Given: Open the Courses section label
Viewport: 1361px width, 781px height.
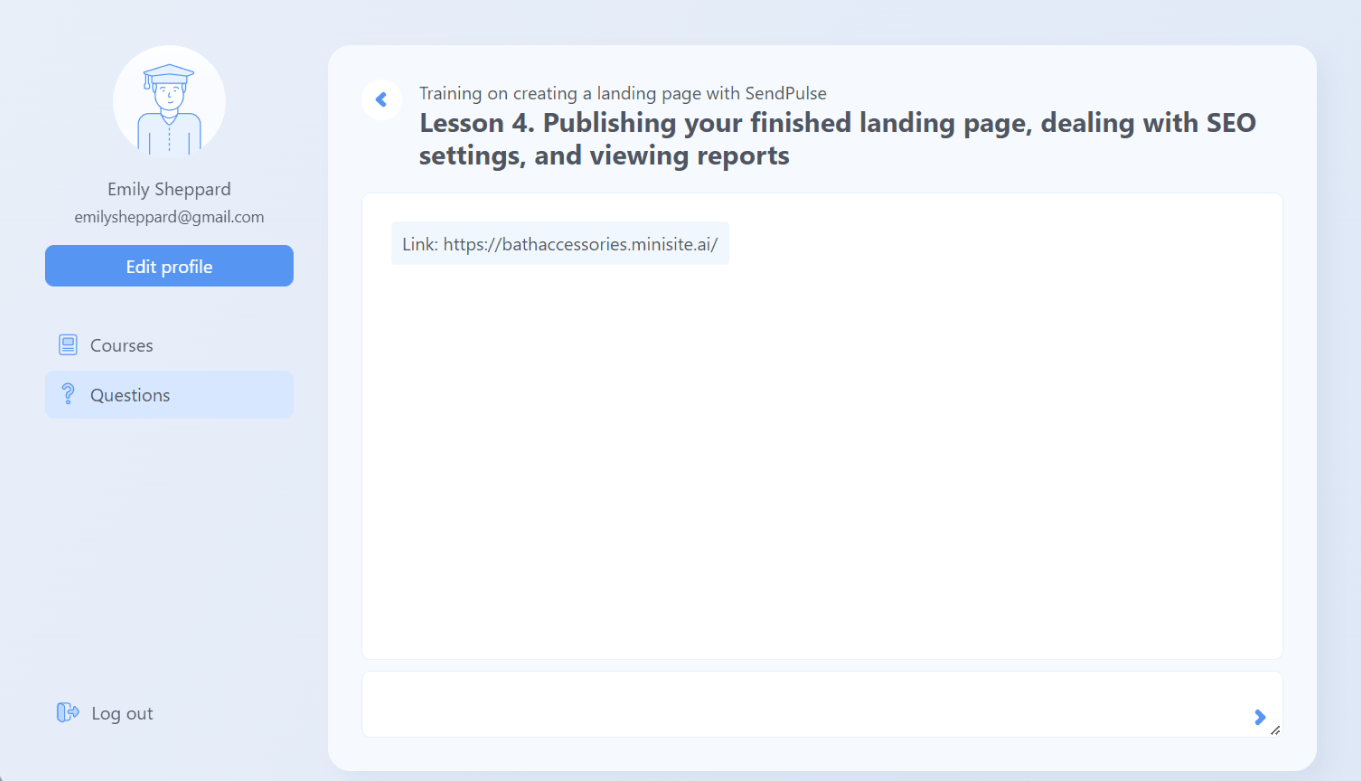Looking at the screenshot, I should tap(121, 345).
